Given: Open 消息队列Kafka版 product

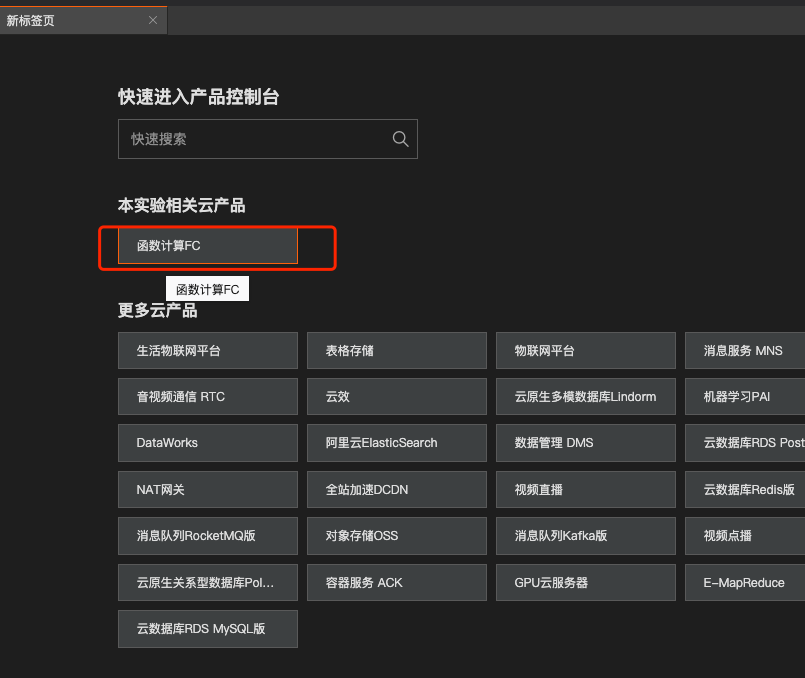Looking at the screenshot, I should (586, 536).
